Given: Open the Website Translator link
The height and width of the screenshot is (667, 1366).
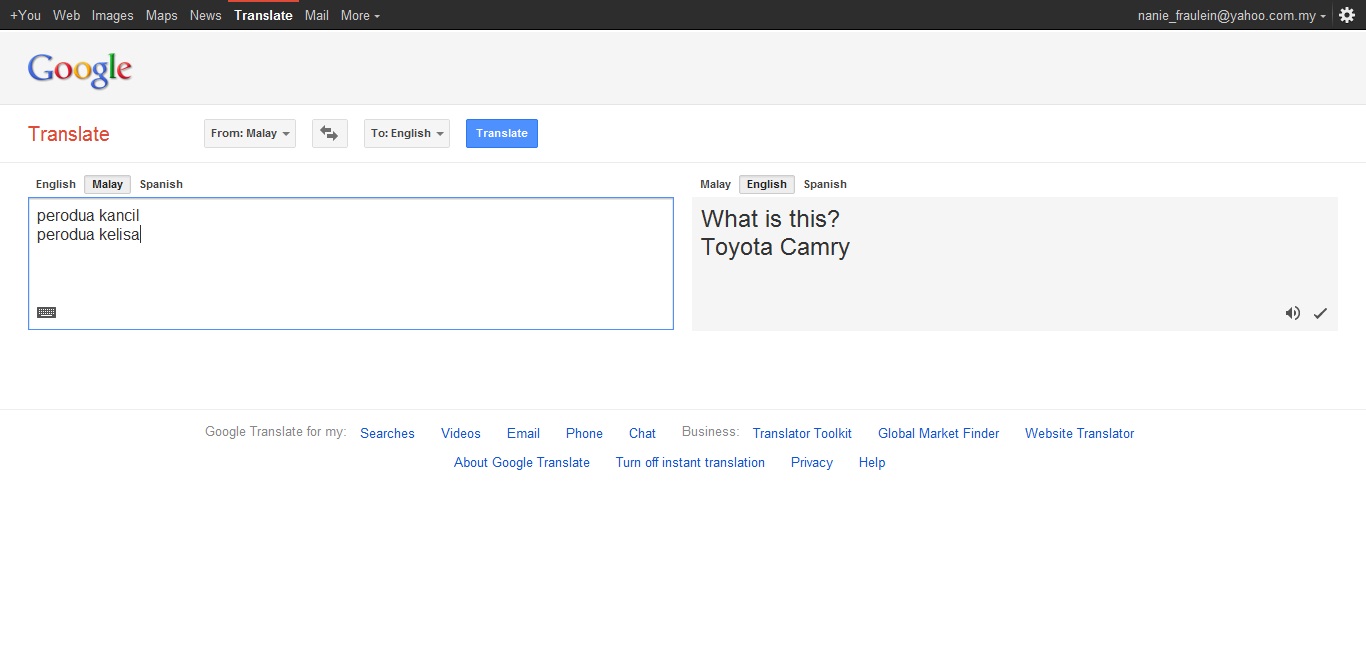Looking at the screenshot, I should (x=1080, y=433).
